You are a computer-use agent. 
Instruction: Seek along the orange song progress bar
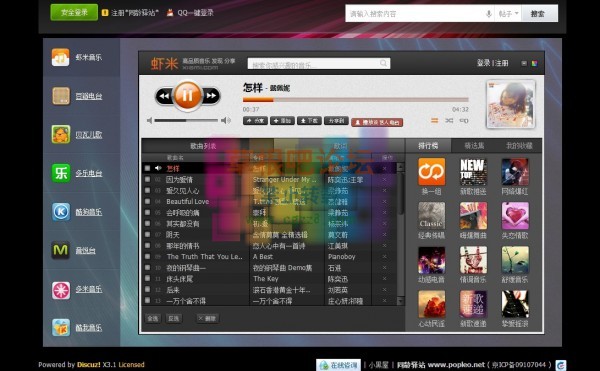(x=355, y=100)
